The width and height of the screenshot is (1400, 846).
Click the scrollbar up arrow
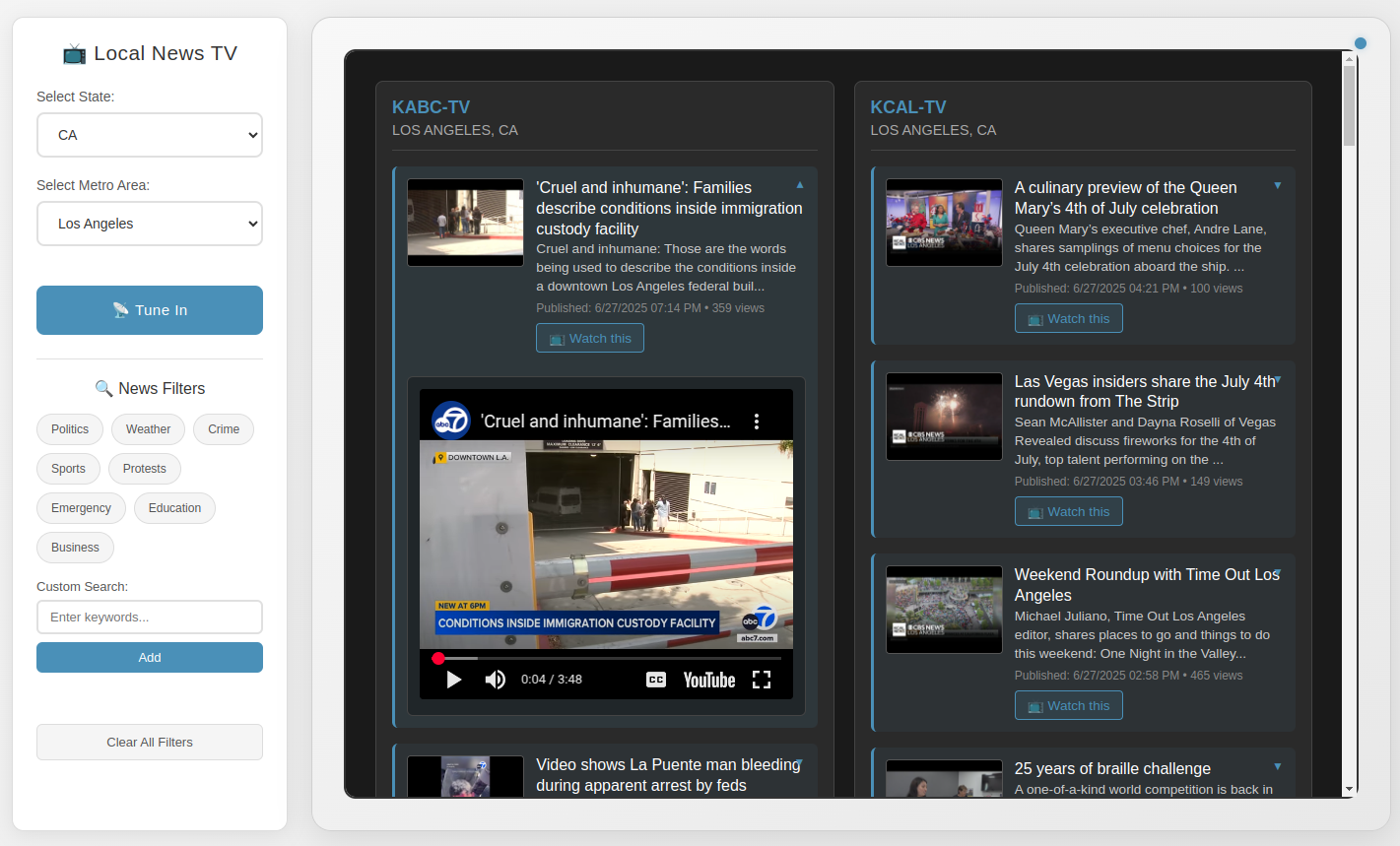1350,58
